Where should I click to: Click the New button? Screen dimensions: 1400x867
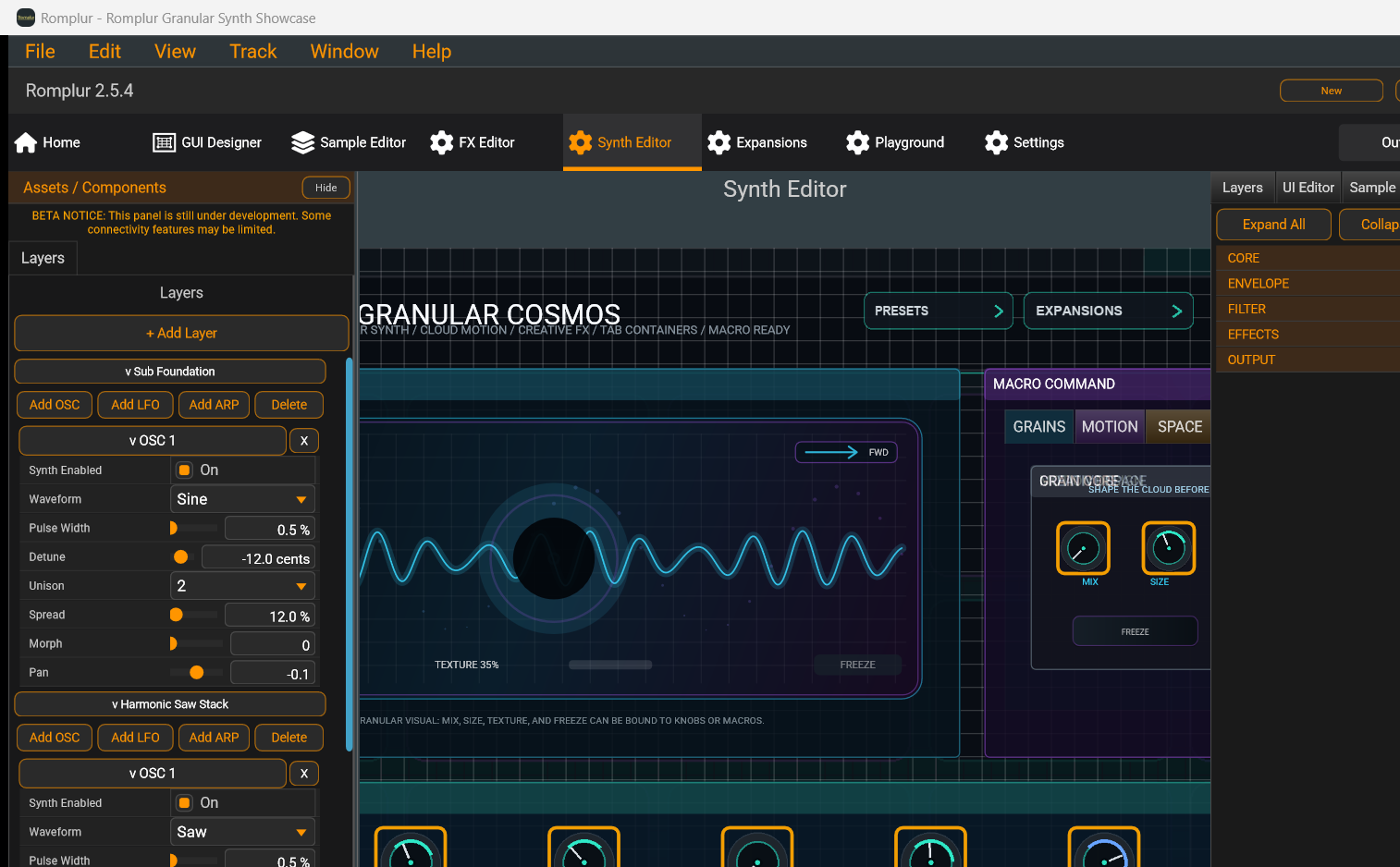point(1331,91)
